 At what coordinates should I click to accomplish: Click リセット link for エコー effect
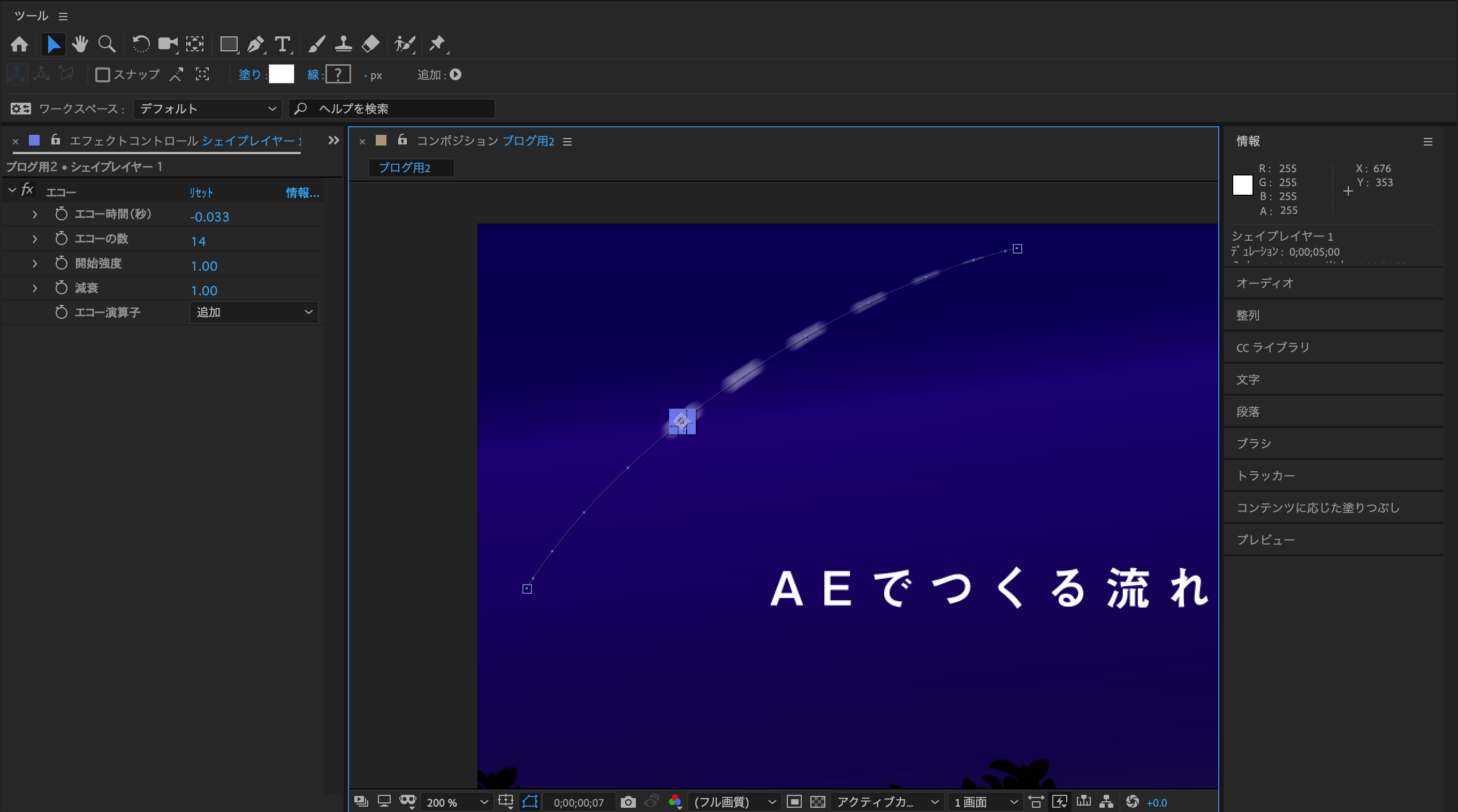201,193
